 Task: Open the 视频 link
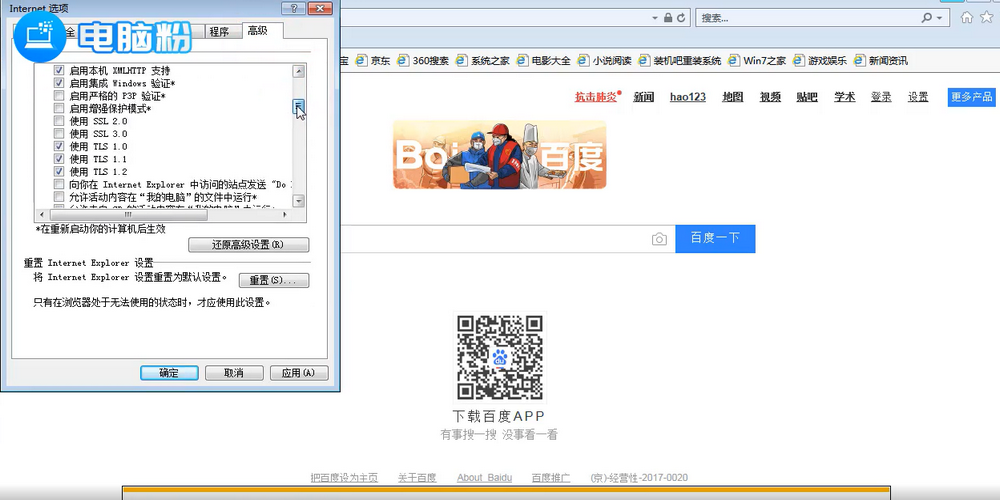click(x=770, y=97)
